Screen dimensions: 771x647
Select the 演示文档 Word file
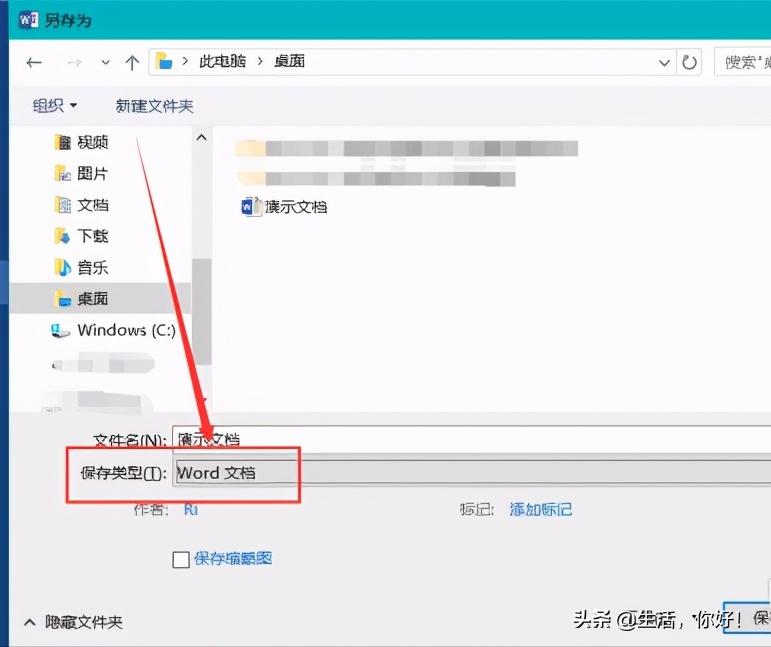point(284,207)
